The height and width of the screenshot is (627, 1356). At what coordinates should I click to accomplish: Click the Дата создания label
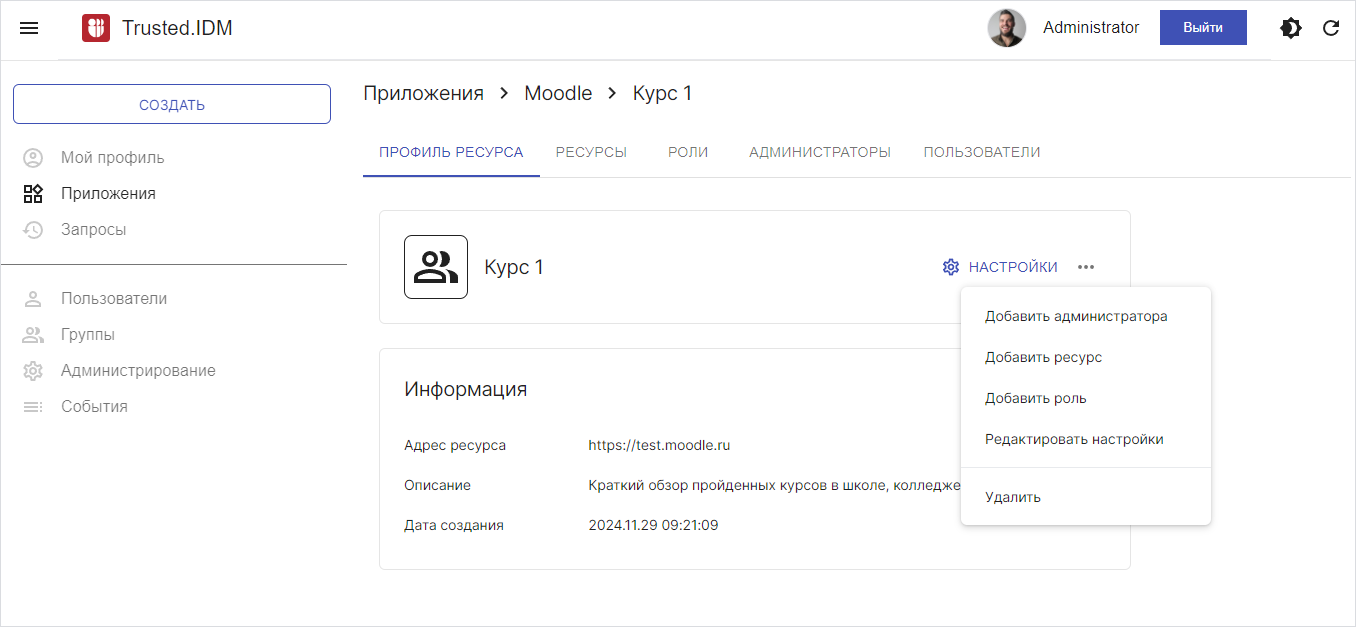tap(454, 525)
